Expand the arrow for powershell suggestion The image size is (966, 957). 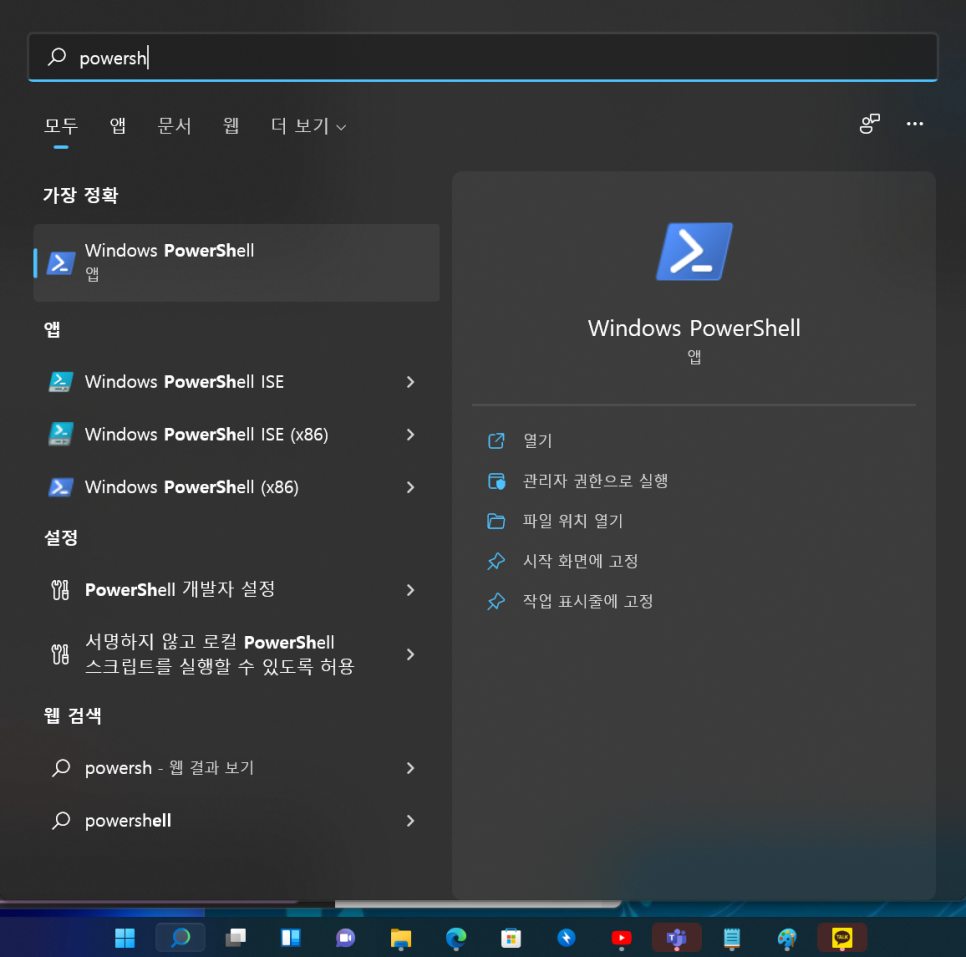[x=410, y=821]
